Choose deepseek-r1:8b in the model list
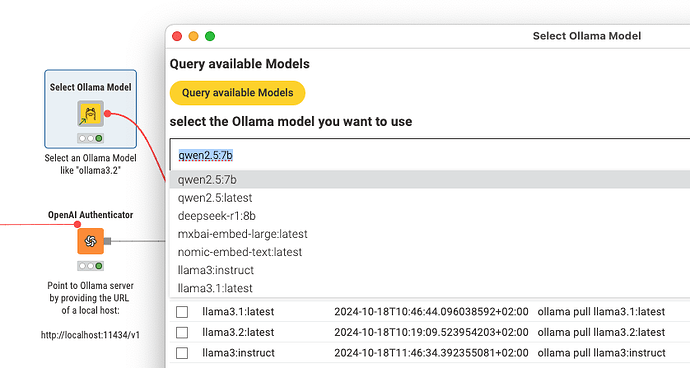 (x=429, y=216)
